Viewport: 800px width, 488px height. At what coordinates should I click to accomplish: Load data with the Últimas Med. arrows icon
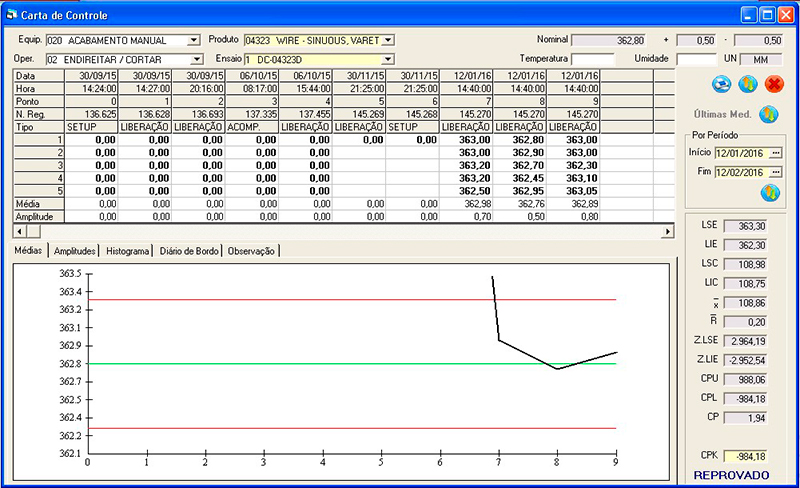[x=768, y=114]
